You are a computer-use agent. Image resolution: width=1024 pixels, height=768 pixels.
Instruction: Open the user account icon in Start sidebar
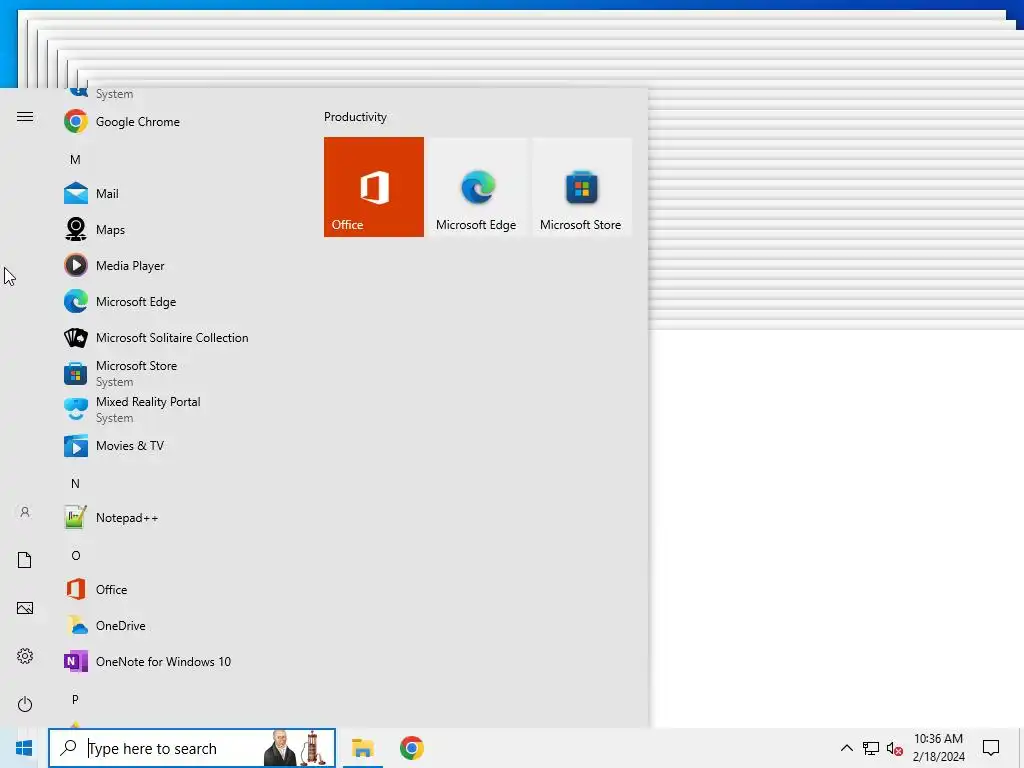25,512
